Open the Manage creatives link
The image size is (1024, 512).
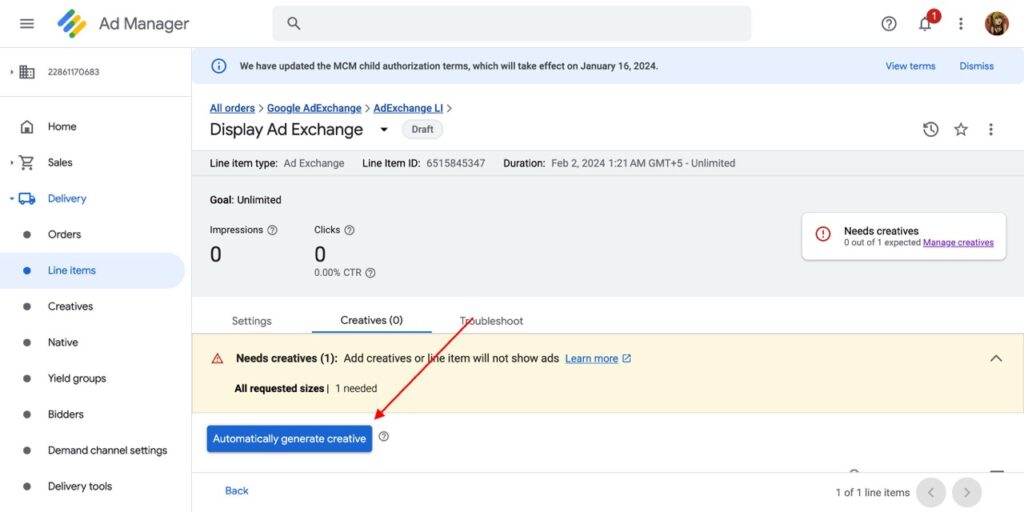pos(958,242)
